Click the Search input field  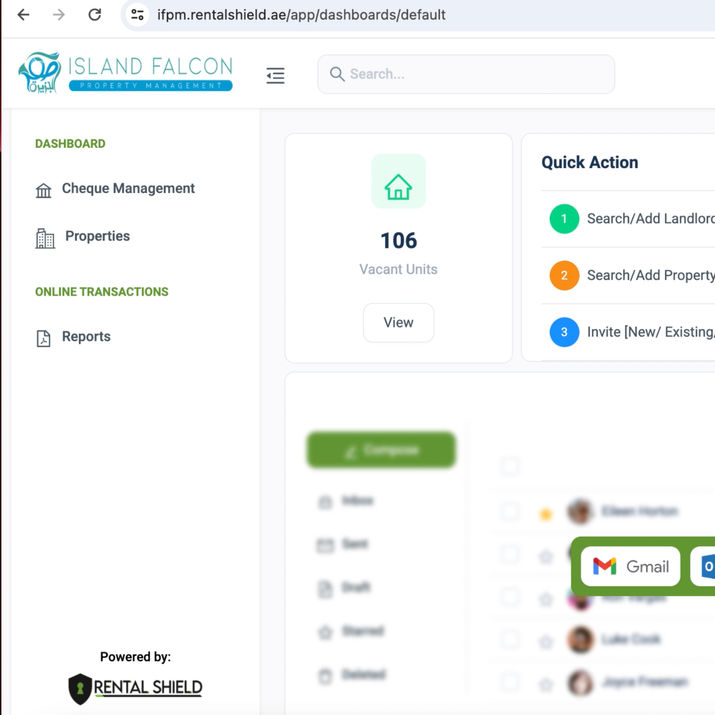[x=466, y=74]
